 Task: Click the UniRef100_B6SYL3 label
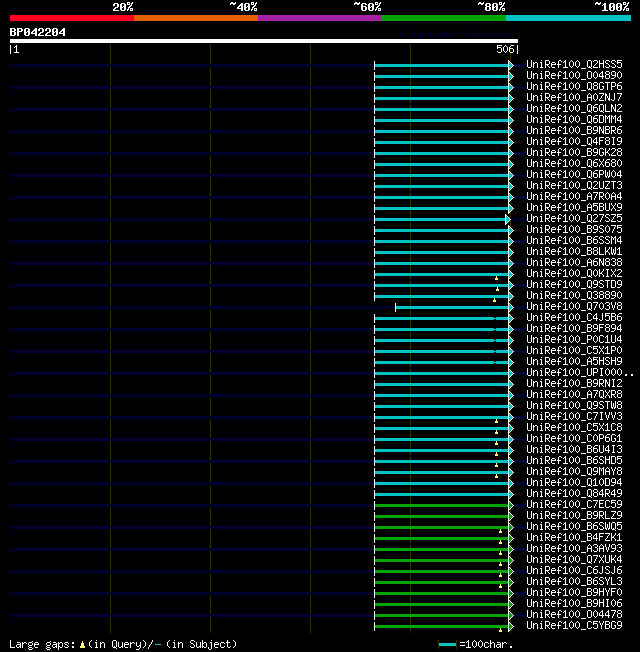pyautogui.click(x=574, y=583)
